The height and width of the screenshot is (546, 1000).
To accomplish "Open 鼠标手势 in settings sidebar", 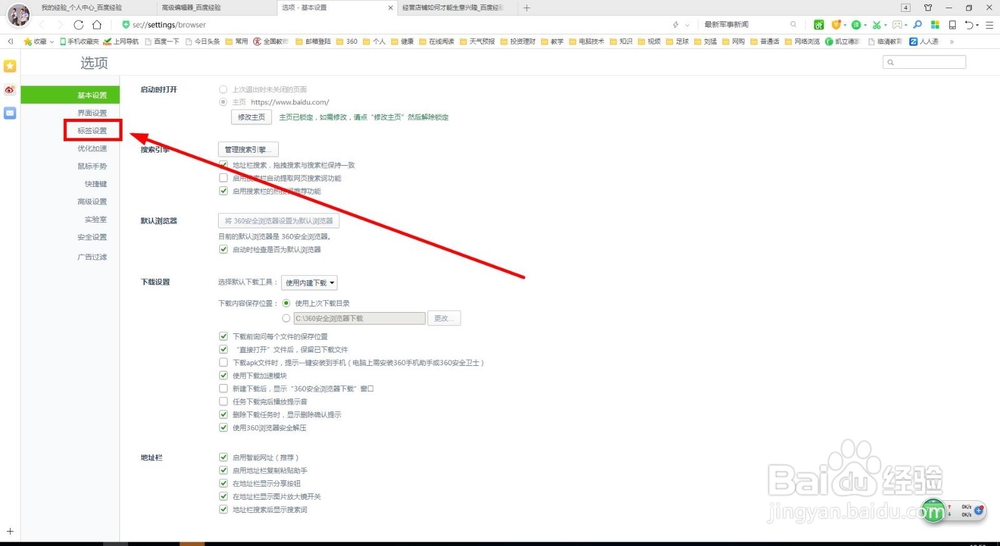I will [x=92, y=166].
